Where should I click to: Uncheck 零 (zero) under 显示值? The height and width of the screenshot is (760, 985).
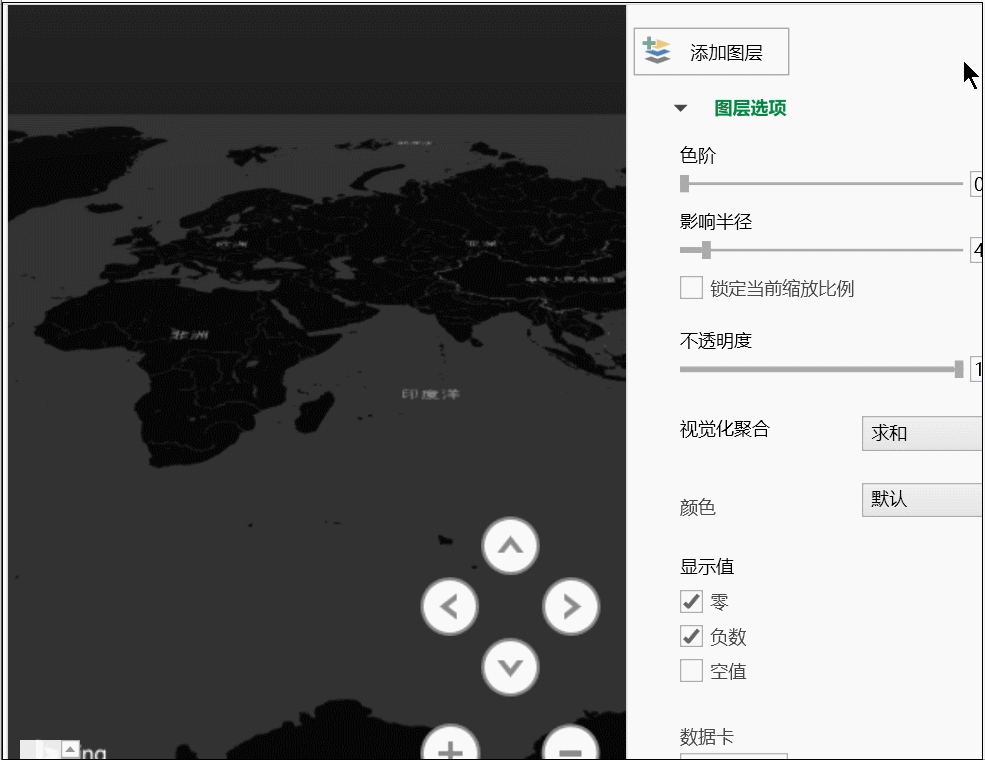(x=690, y=601)
